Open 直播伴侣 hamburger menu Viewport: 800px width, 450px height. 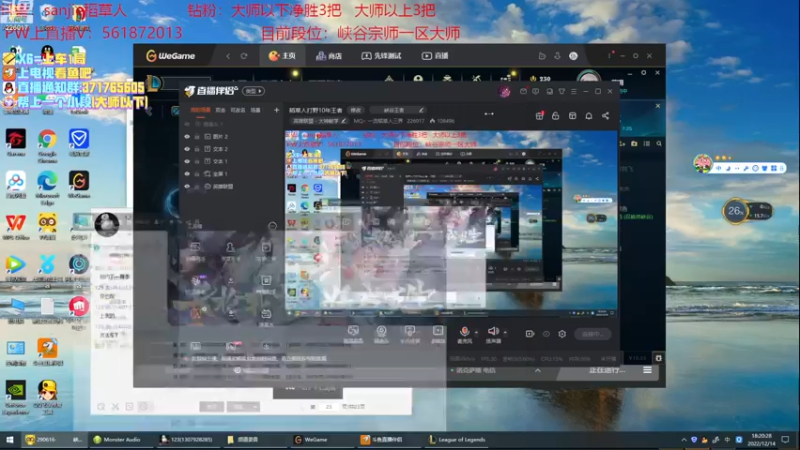click(574, 91)
